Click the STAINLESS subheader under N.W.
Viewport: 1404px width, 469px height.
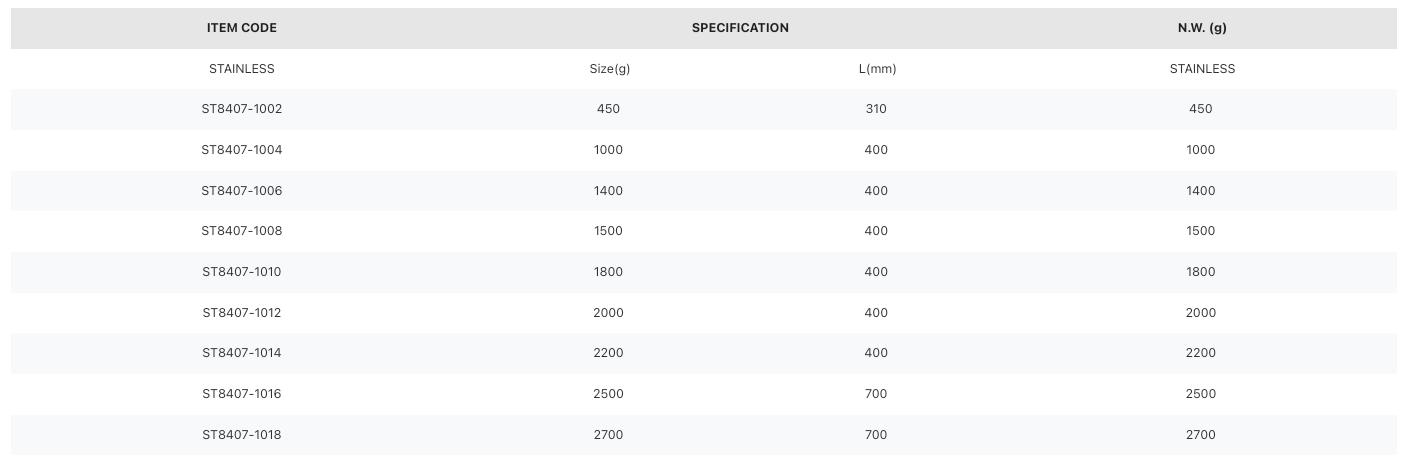pos(1202,69)
